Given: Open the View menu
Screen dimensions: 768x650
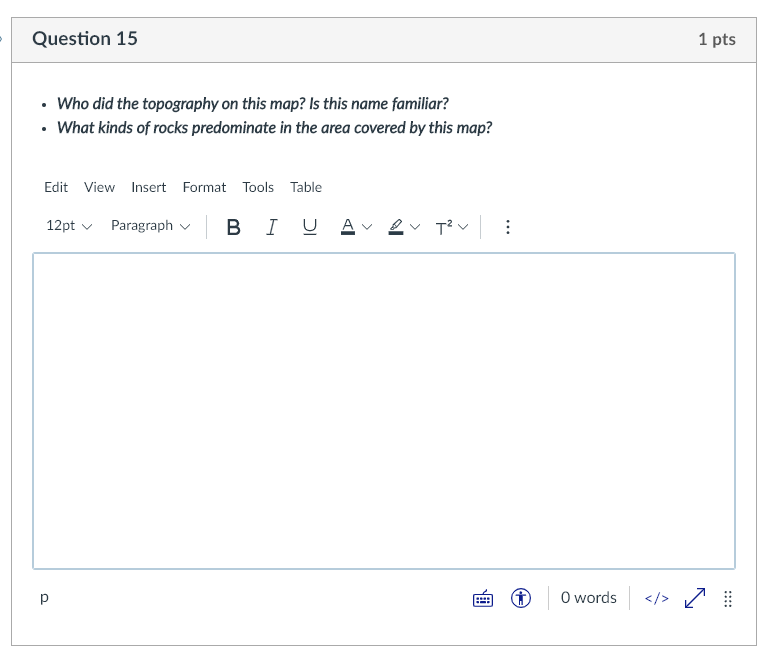Looking at the screenshot, I should coord(99,188).
